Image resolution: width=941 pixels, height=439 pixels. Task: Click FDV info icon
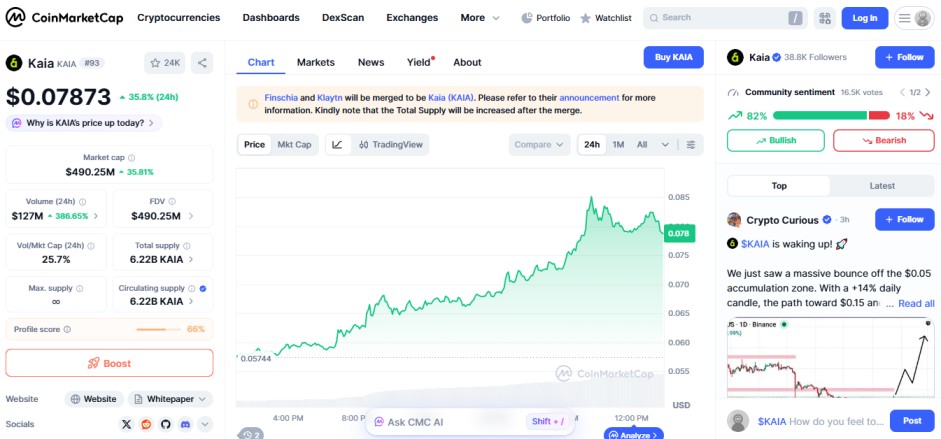pos(172,202)
